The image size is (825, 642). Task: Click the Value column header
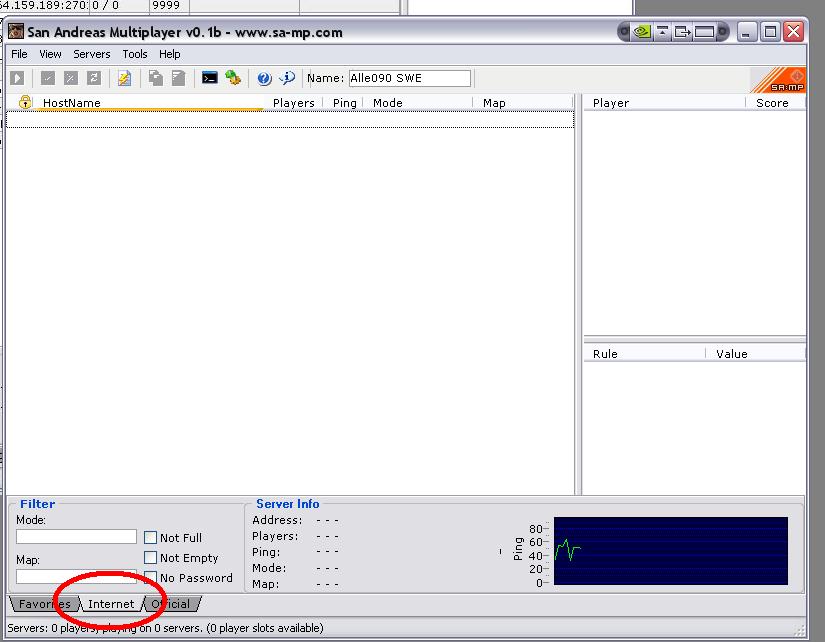pyautogui.click(x=756, y=354)
